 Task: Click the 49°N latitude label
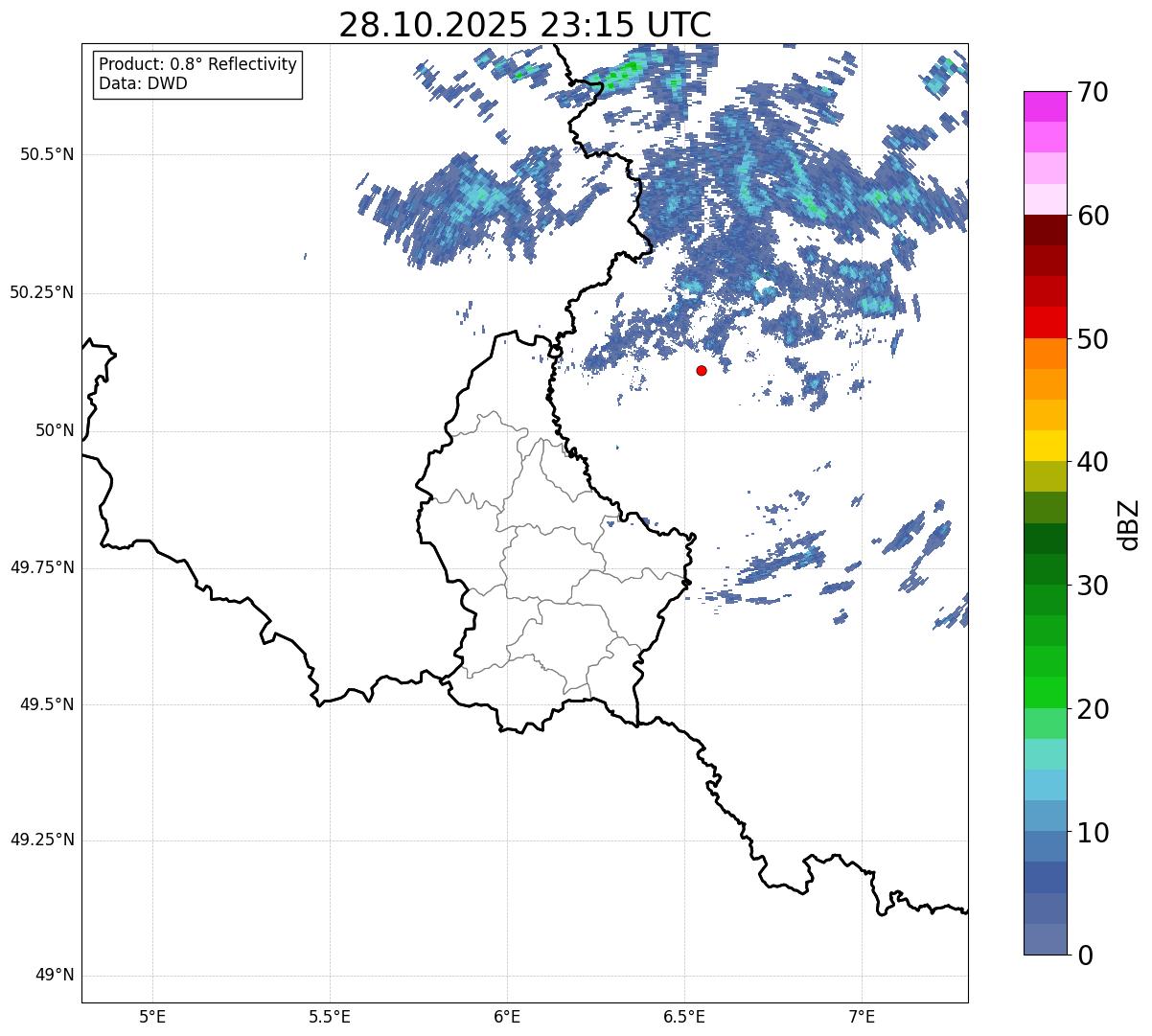pyautogui.click(x=55, y=976)
